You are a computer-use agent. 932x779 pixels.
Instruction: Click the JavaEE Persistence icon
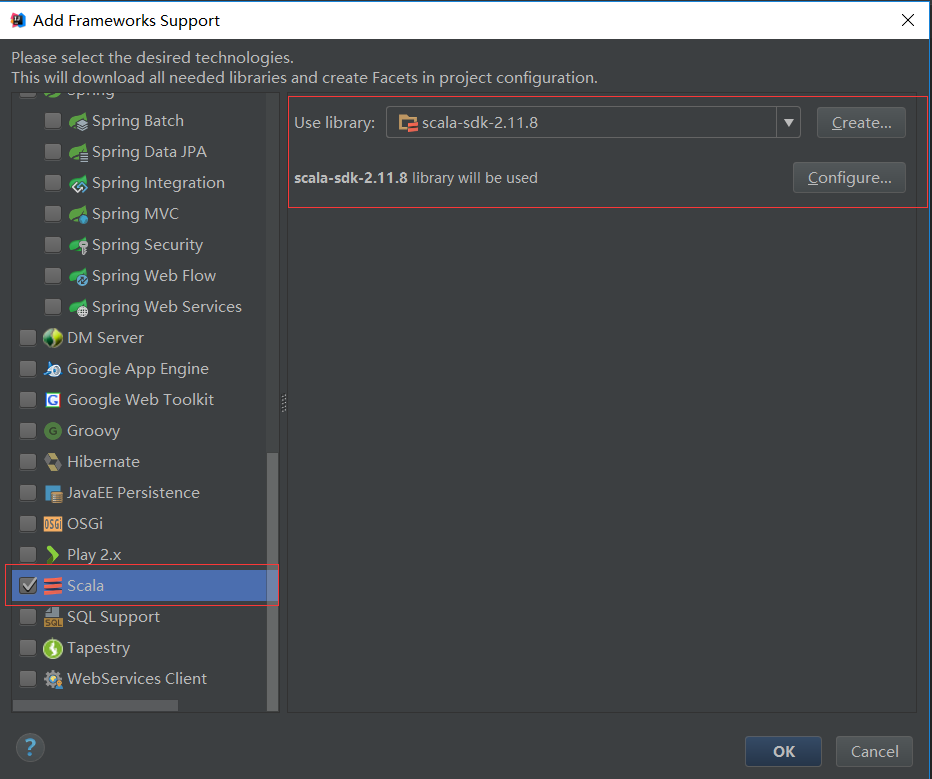(53, 493)
